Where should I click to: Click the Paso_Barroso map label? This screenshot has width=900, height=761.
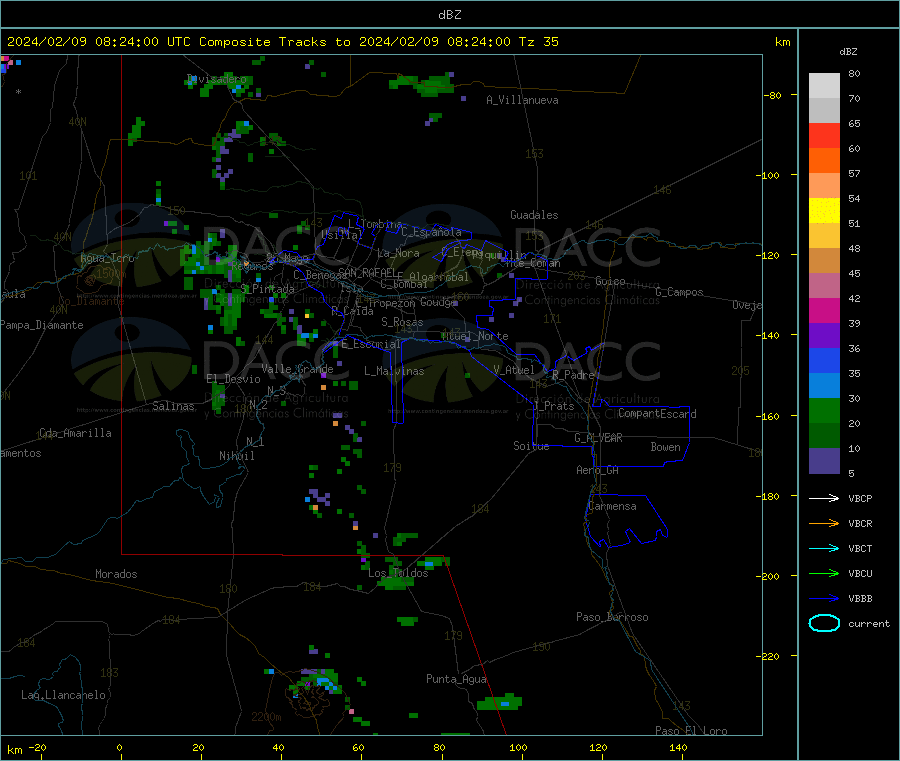(x=612, y=617)
